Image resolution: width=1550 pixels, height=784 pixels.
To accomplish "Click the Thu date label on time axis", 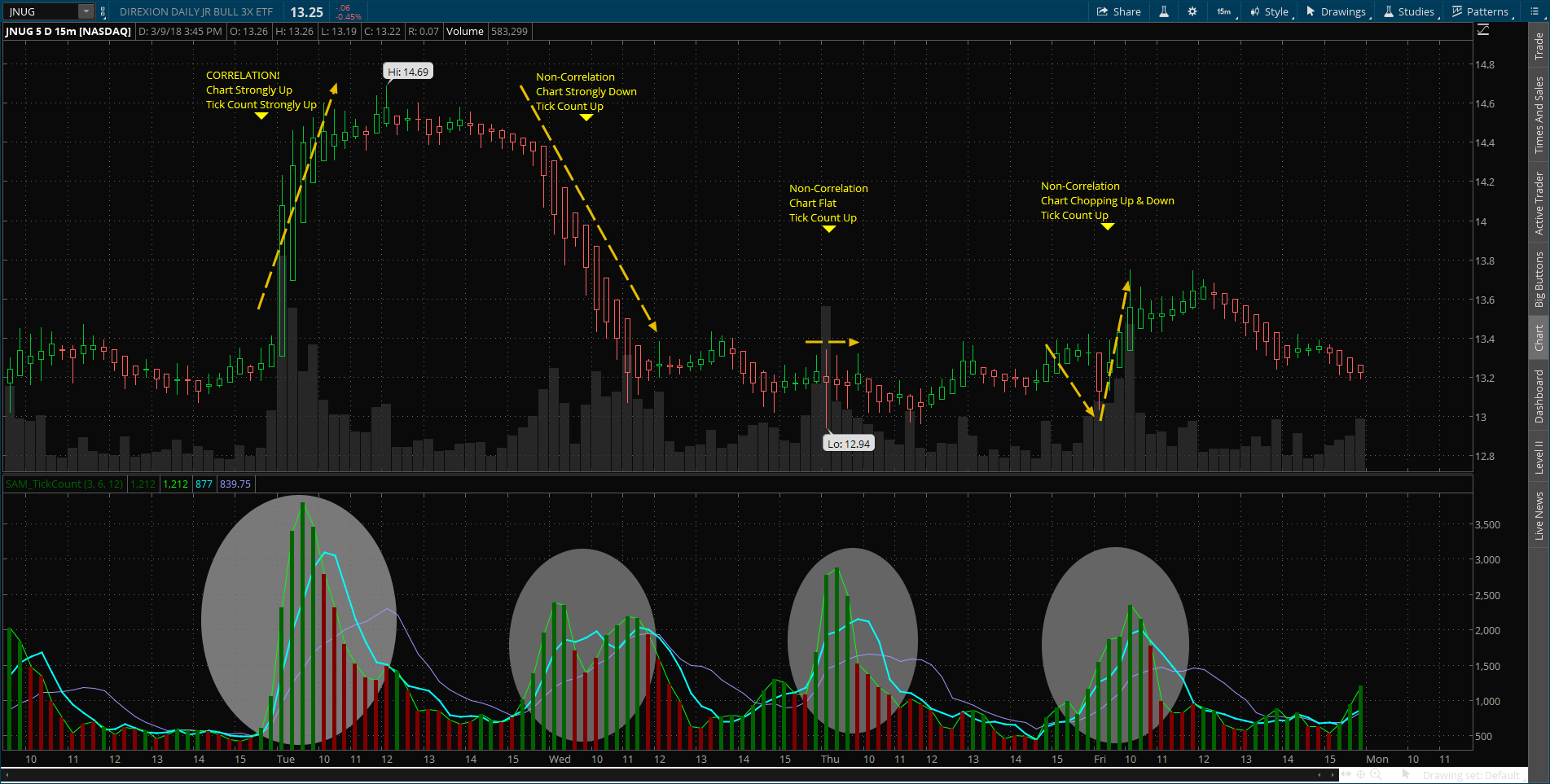I will [830, 759].
